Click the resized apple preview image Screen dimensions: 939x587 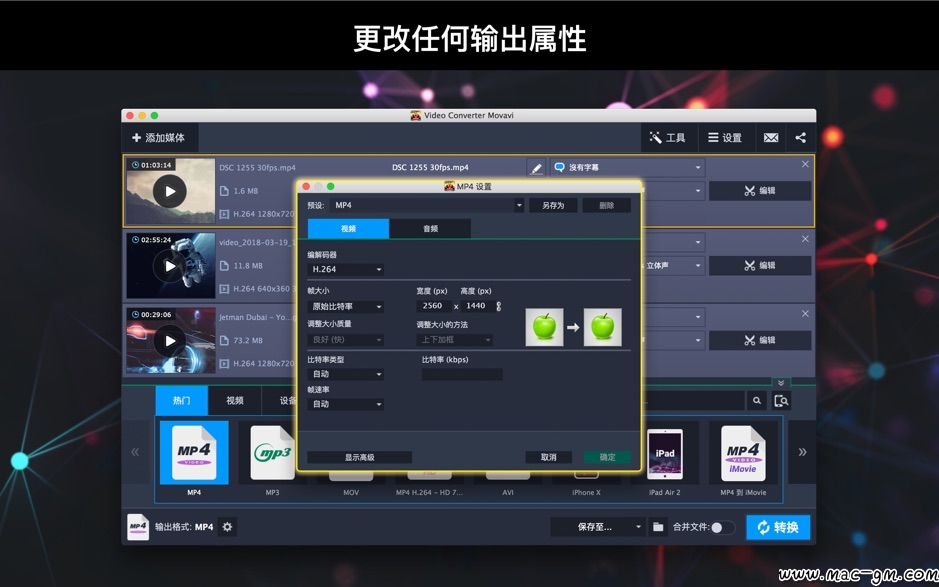602,327
